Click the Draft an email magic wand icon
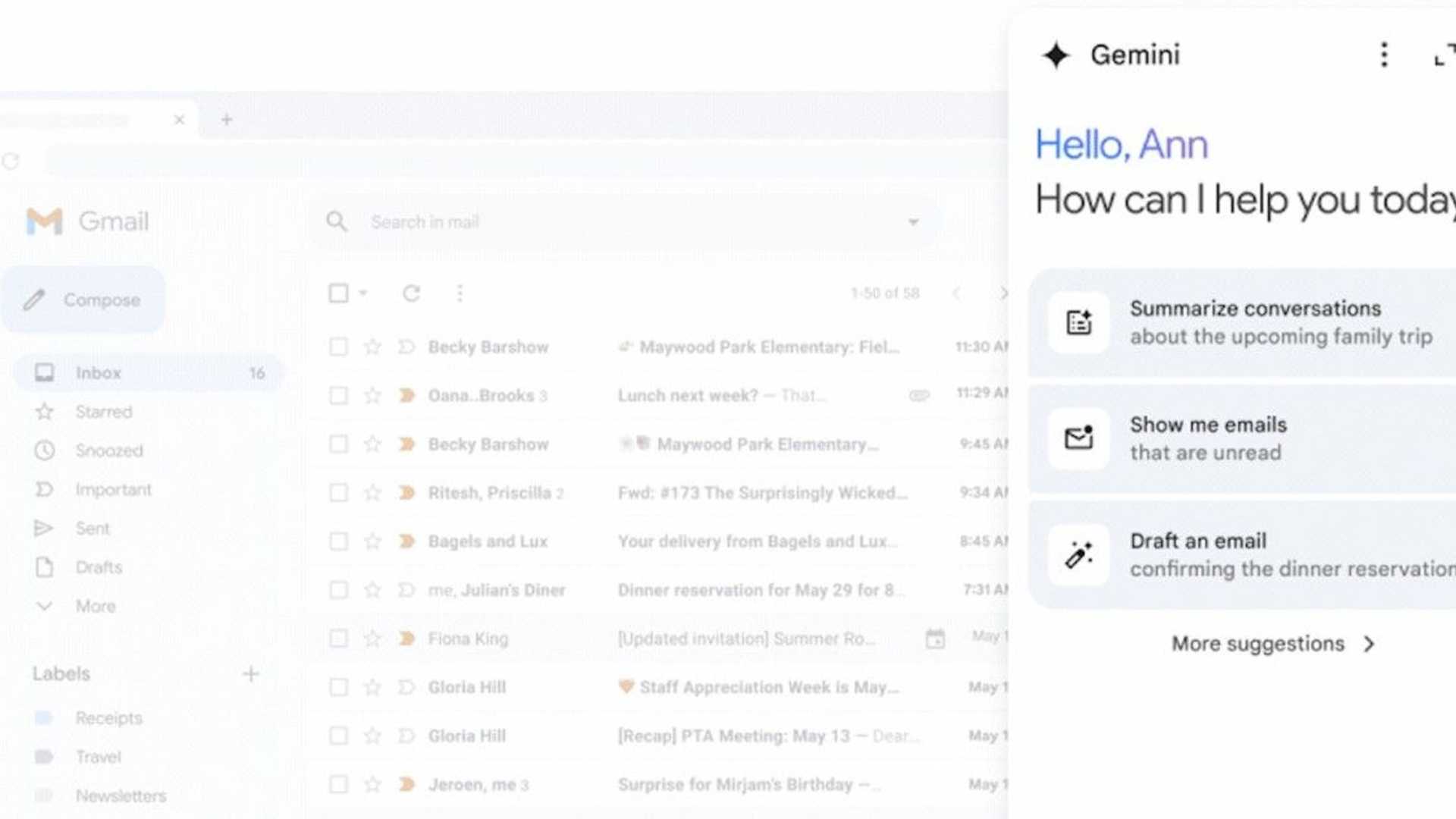 pyautogui.click(x=1078, y=554)
